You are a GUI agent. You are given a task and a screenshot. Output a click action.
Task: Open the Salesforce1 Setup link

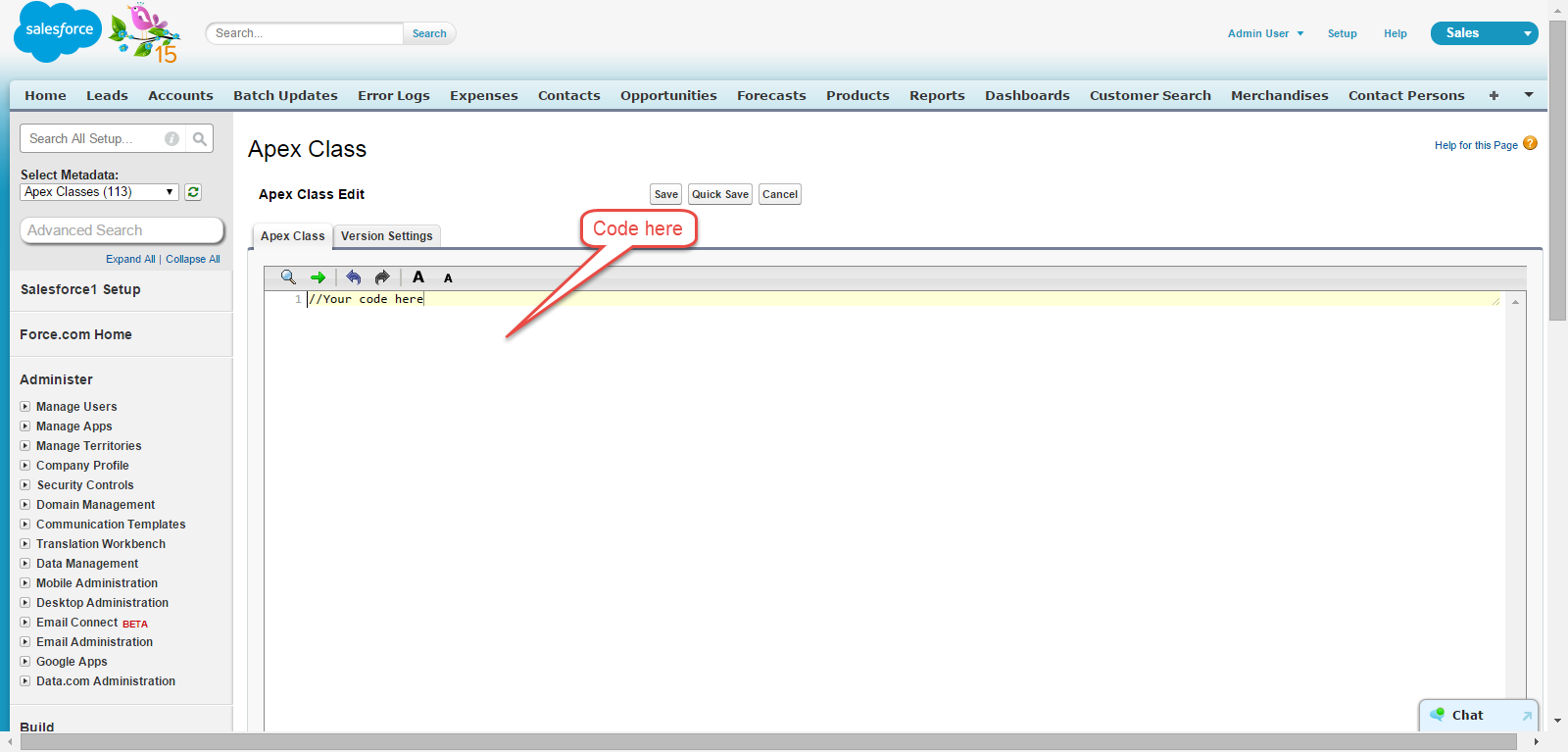coord(80,289)
